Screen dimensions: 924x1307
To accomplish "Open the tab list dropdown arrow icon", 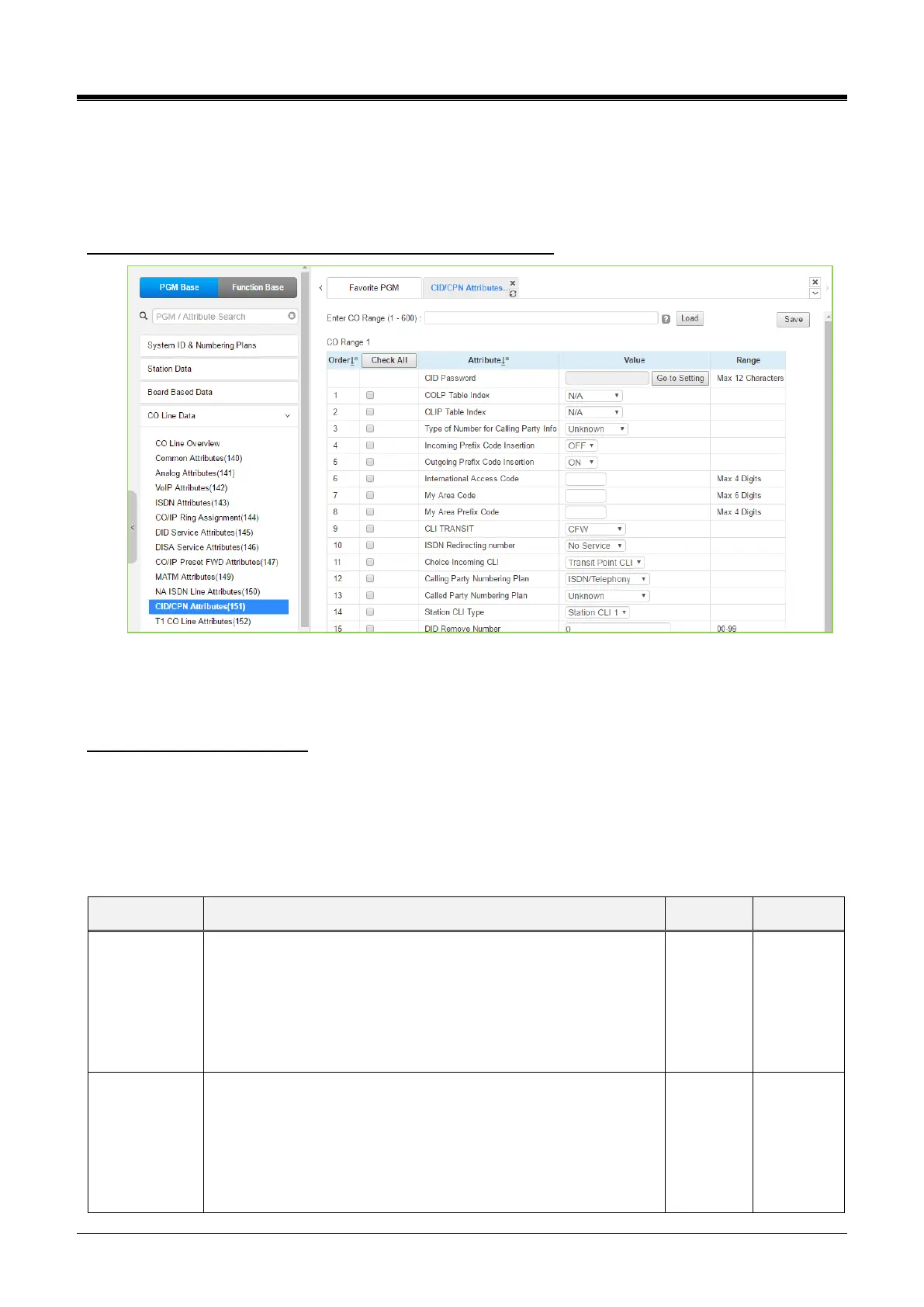I will 815,293.
